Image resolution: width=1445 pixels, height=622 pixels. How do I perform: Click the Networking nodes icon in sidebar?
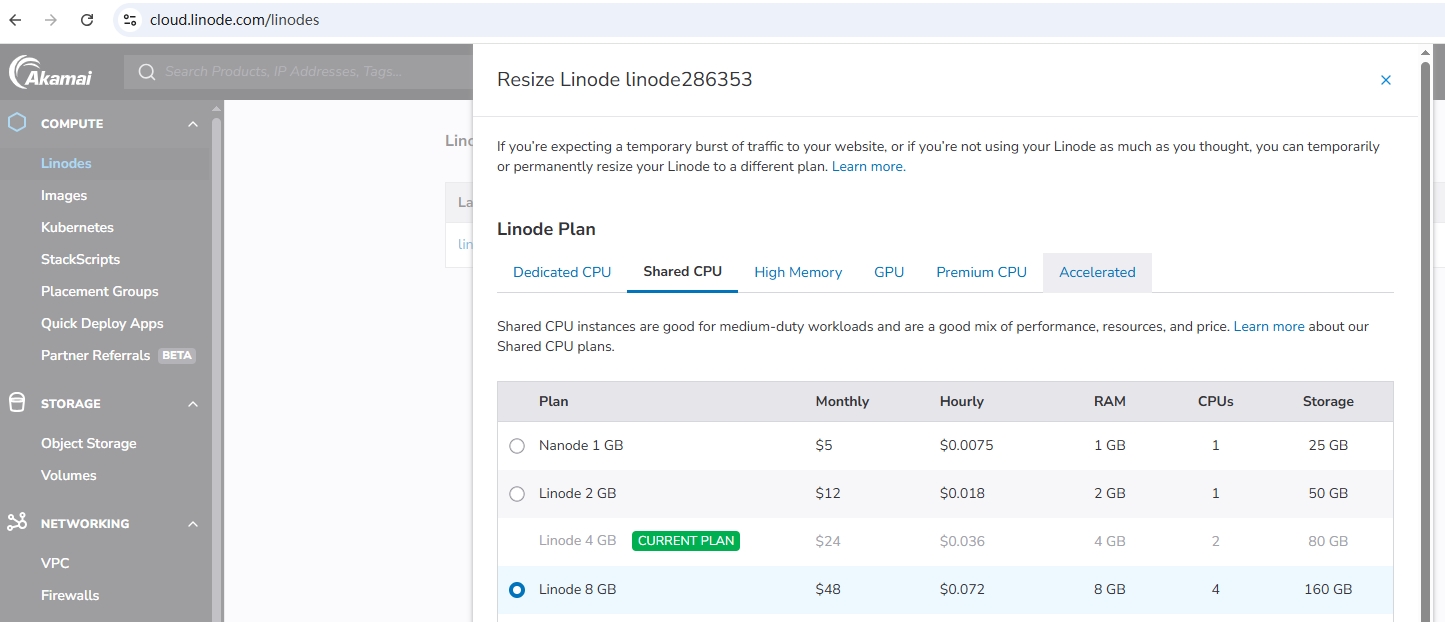coord(16,523)
